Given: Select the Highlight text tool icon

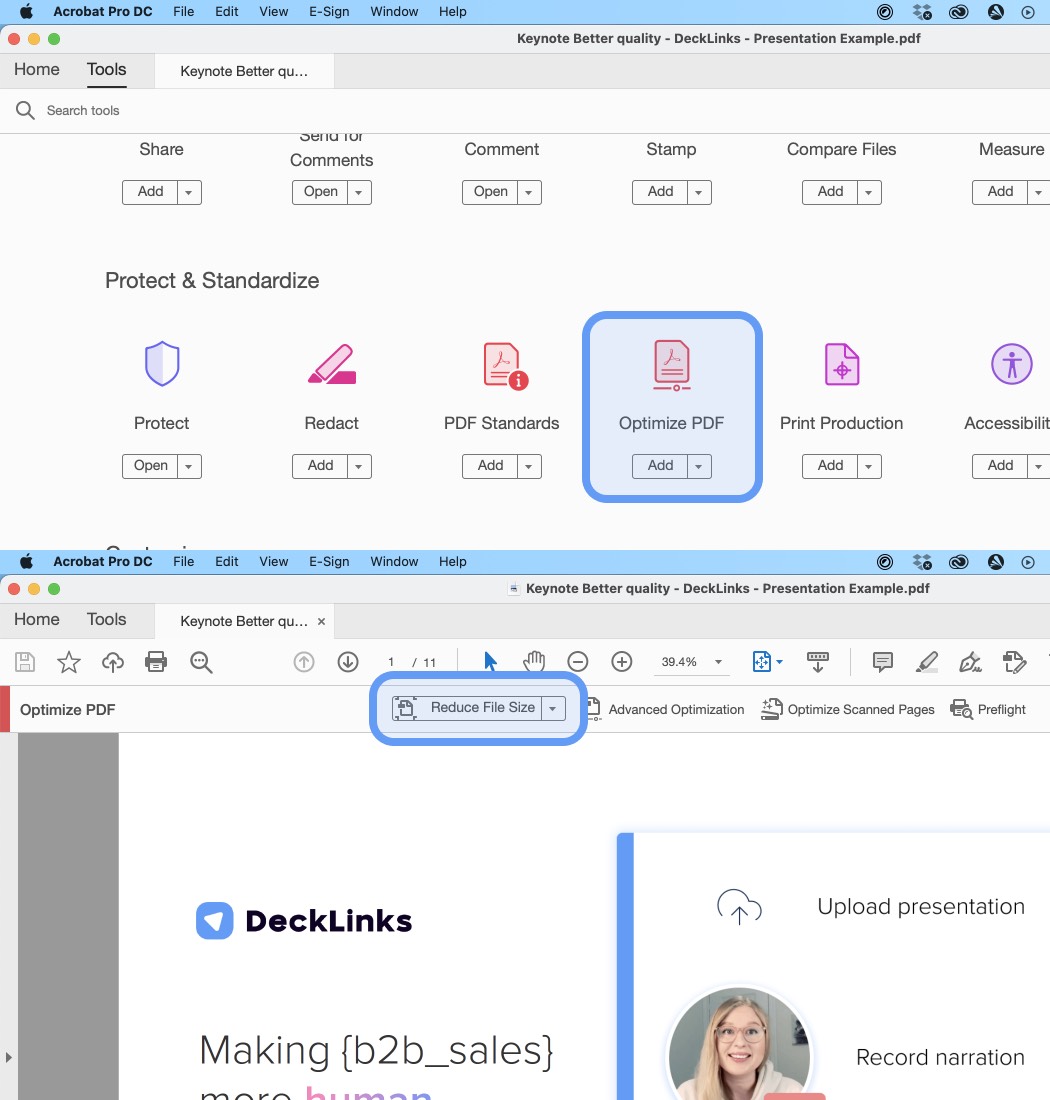Looking at the screenshot, I should click(x=926, y=661).
